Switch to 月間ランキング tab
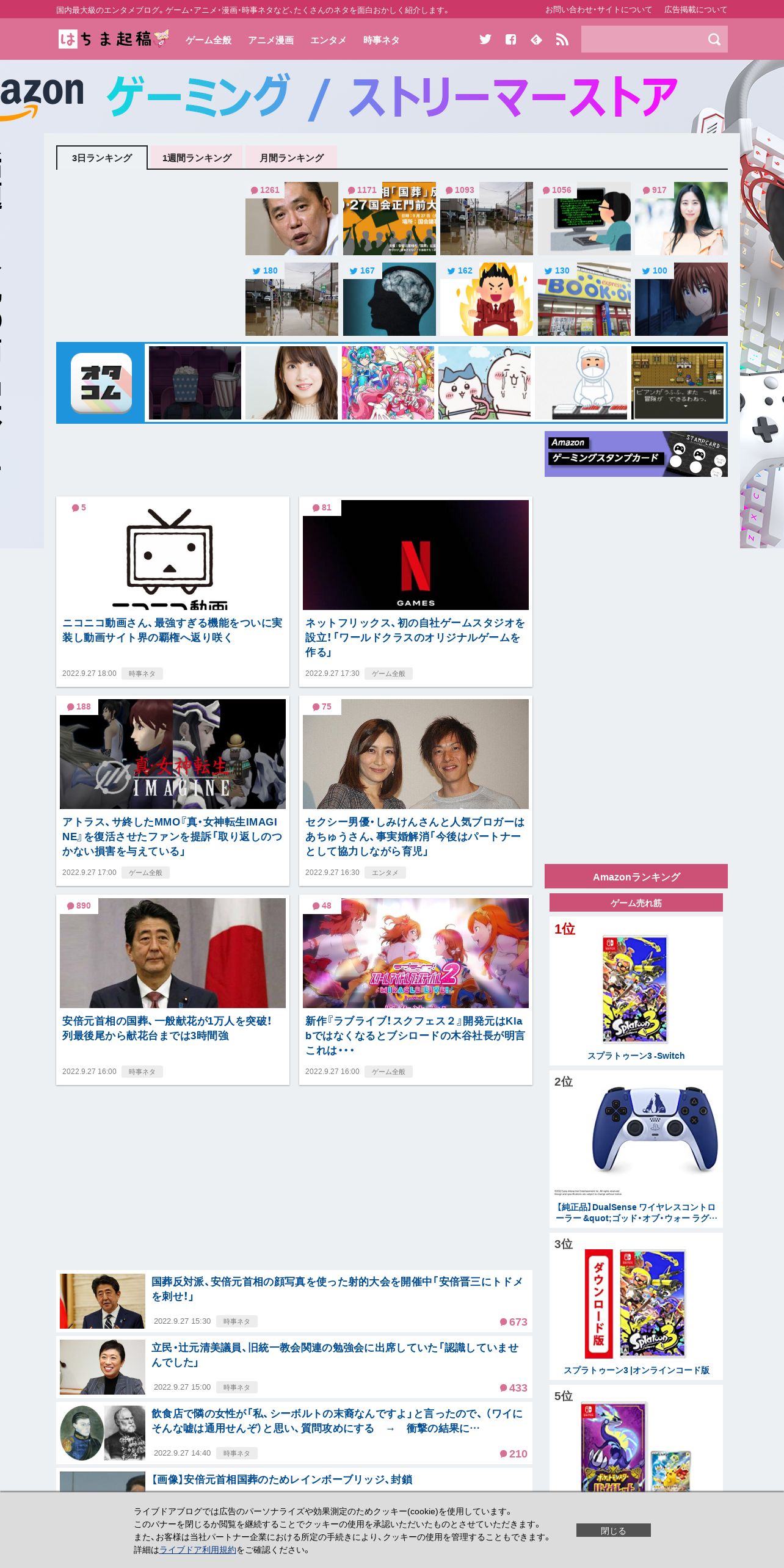Viewport: 784px width, 1568px height. click(x=291, y=158)
